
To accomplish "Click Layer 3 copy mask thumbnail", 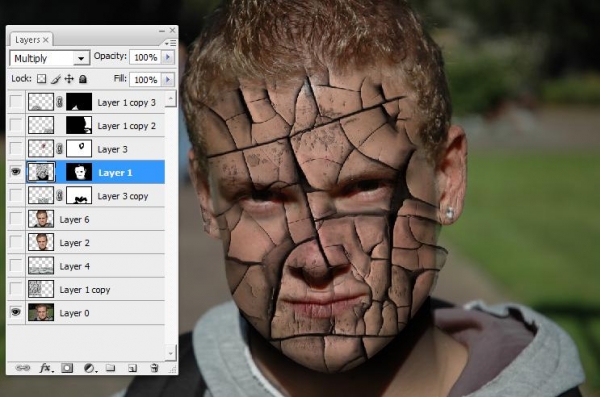I will click(x=79, y=195).
